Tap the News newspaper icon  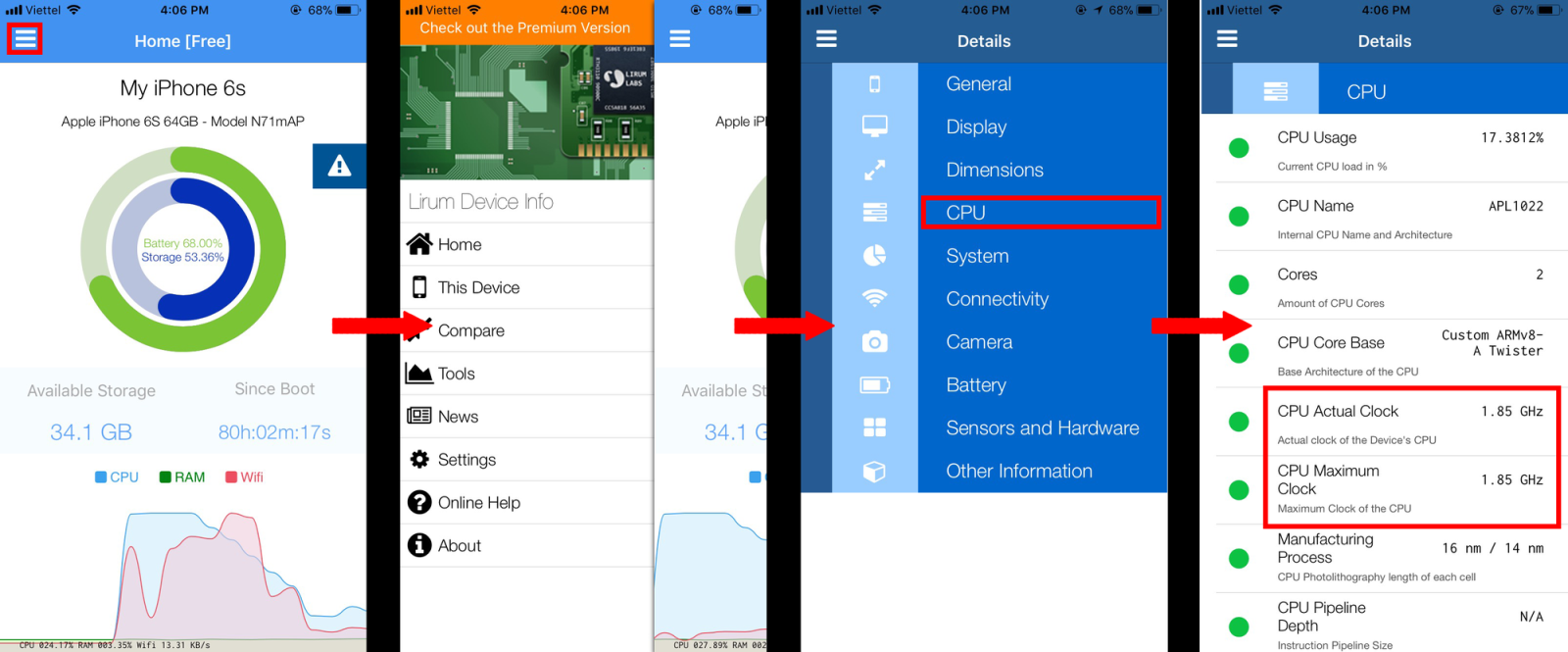click(x=419, y=416)
